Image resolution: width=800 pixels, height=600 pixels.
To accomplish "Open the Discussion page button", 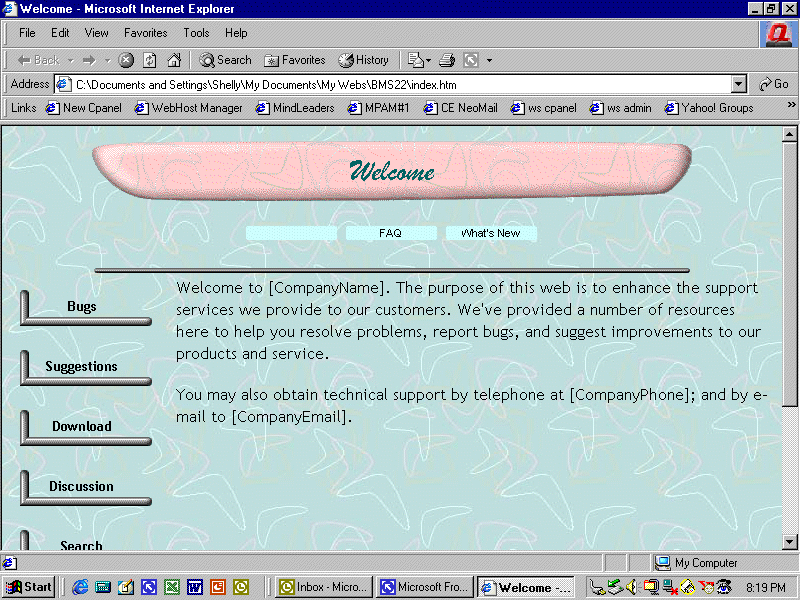I will coord(86,487).
